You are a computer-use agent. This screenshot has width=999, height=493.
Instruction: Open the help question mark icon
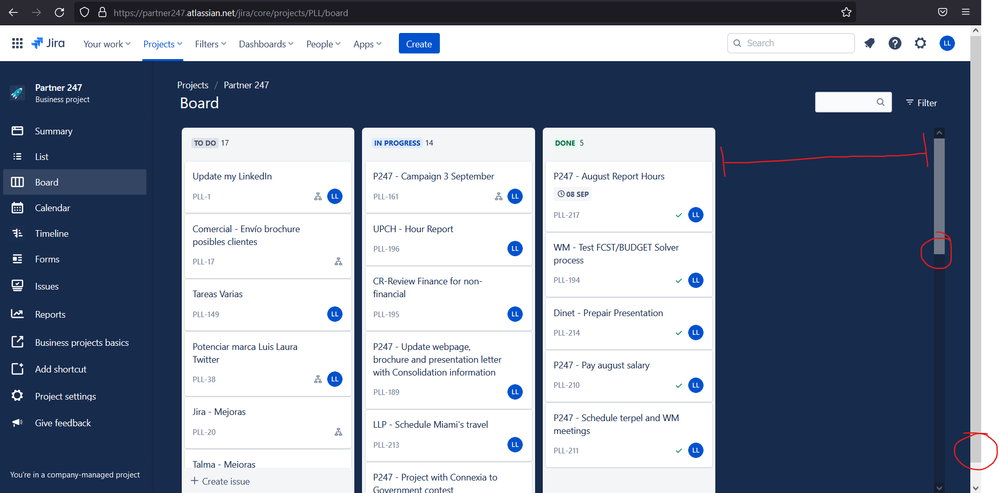click(x=895, y=43)
